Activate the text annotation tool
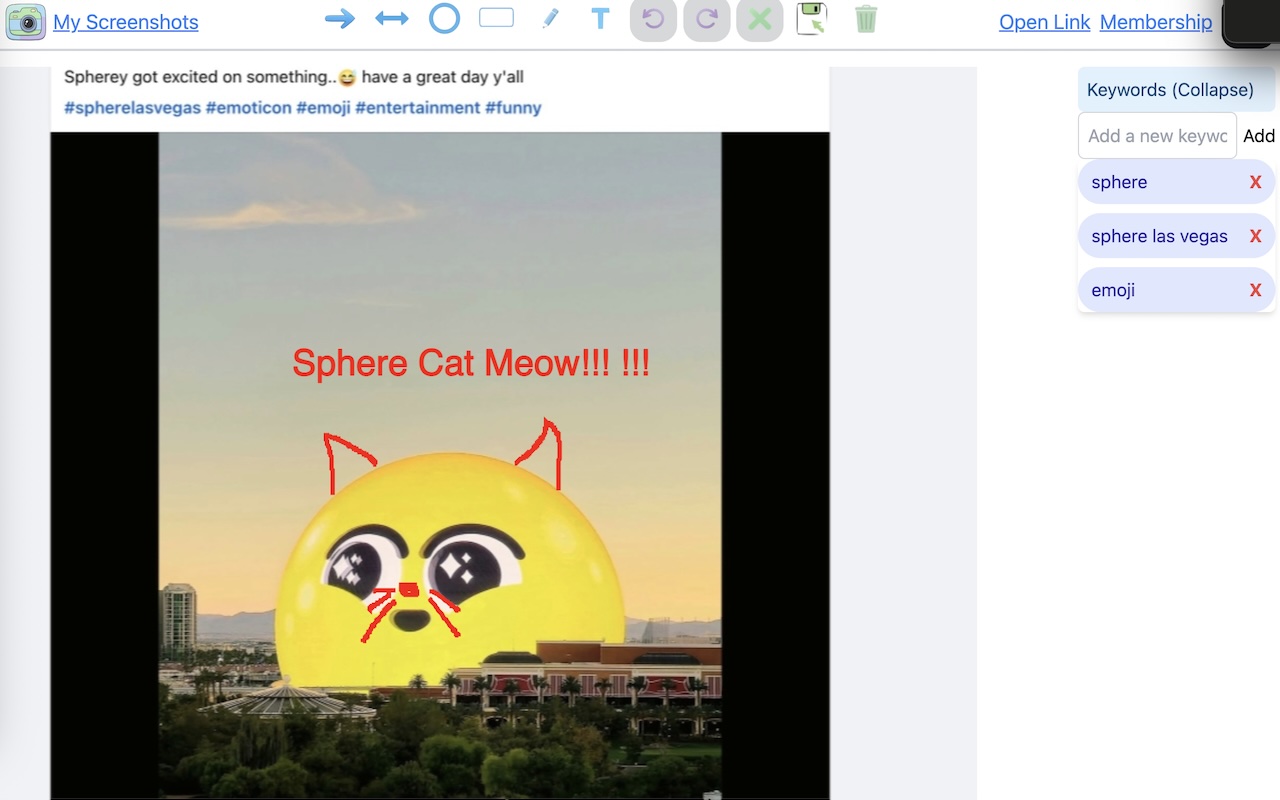The width and height of the screenshot is (1280, 800). (599, 18)
